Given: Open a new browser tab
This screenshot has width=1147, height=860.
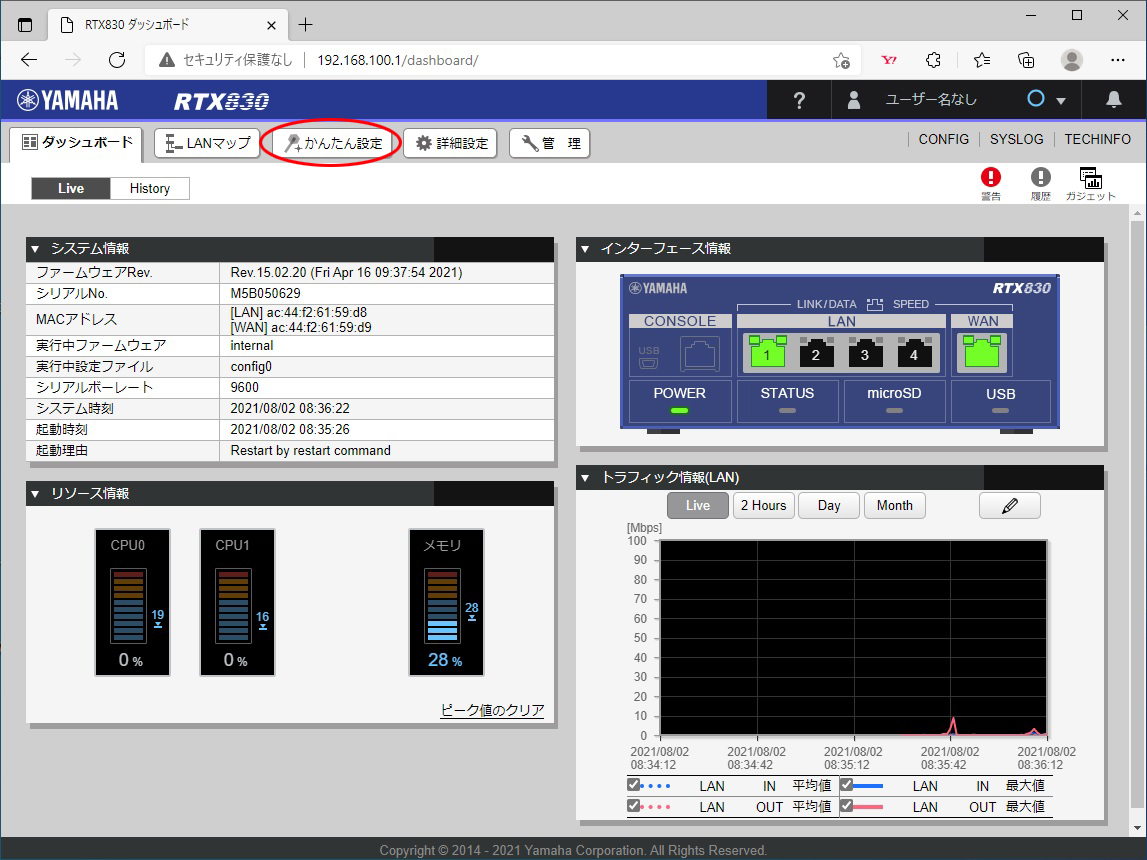Looking at the screenshot, I should click(306, 25).
